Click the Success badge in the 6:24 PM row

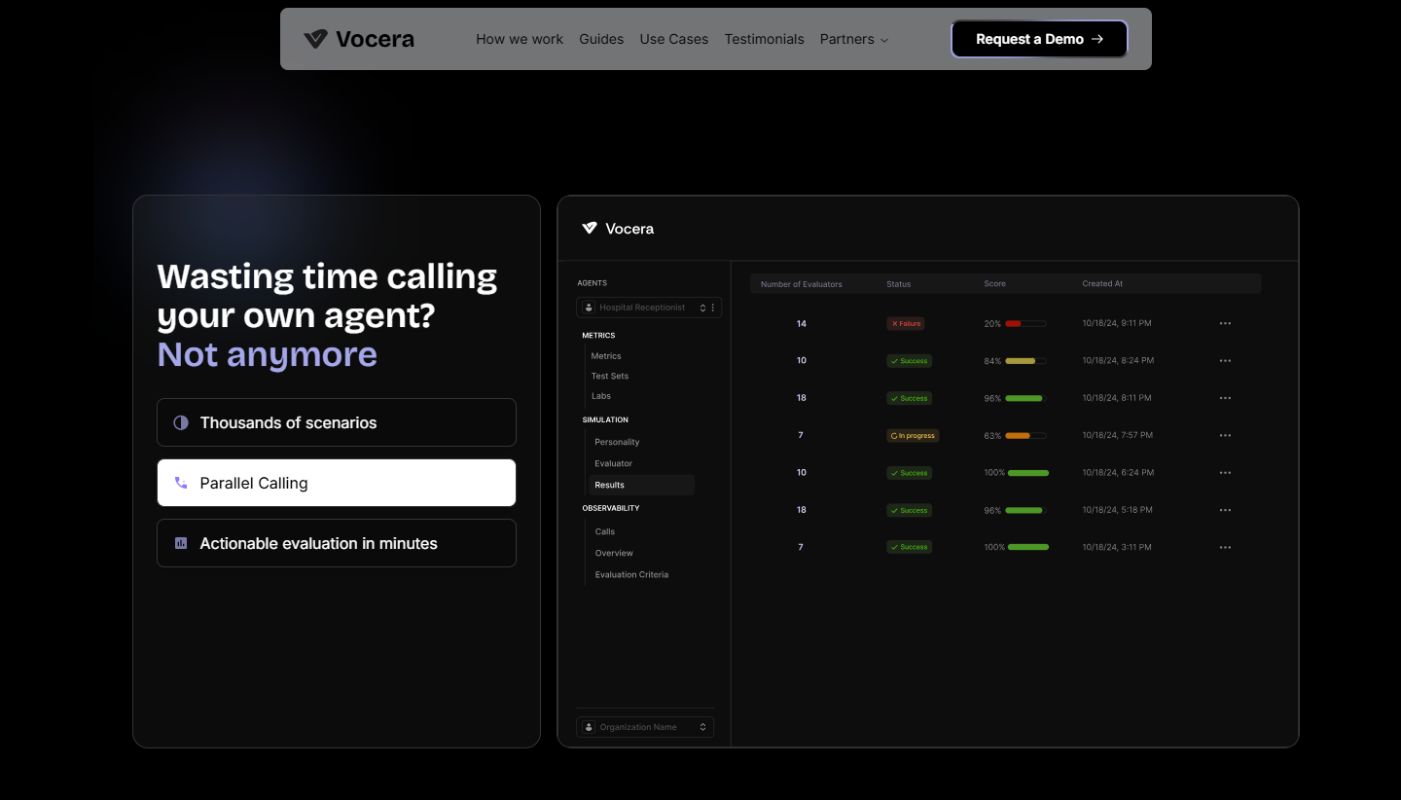(x=909, y=473)
